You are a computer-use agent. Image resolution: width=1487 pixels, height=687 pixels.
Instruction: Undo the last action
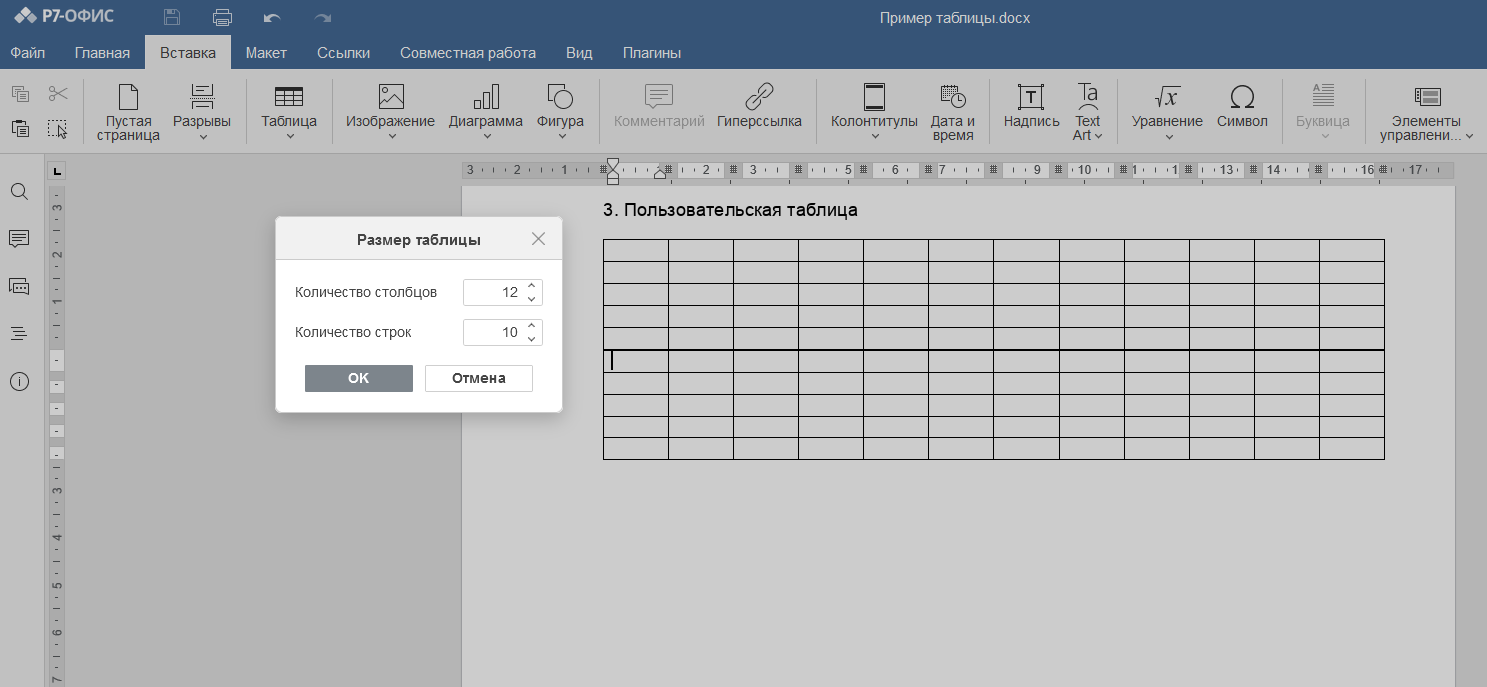point(271,18)
